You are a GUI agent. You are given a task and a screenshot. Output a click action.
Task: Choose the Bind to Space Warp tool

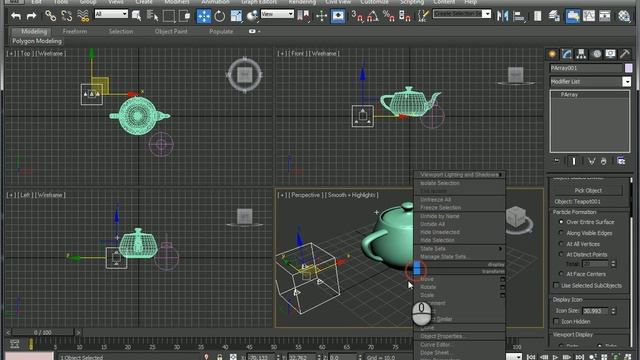tap(83, 16)
